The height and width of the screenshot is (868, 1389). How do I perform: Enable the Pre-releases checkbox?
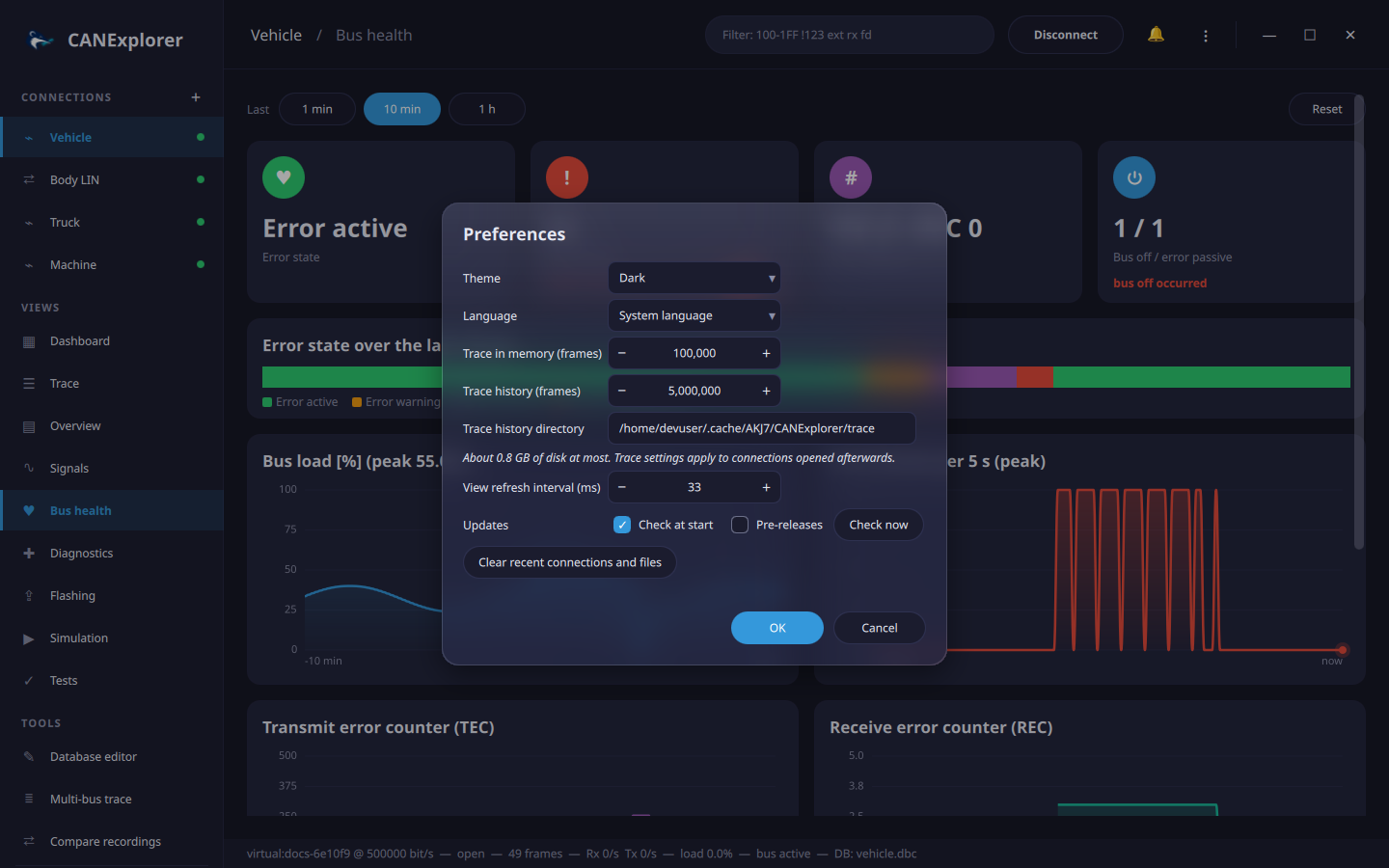click(x=740, y=525)
